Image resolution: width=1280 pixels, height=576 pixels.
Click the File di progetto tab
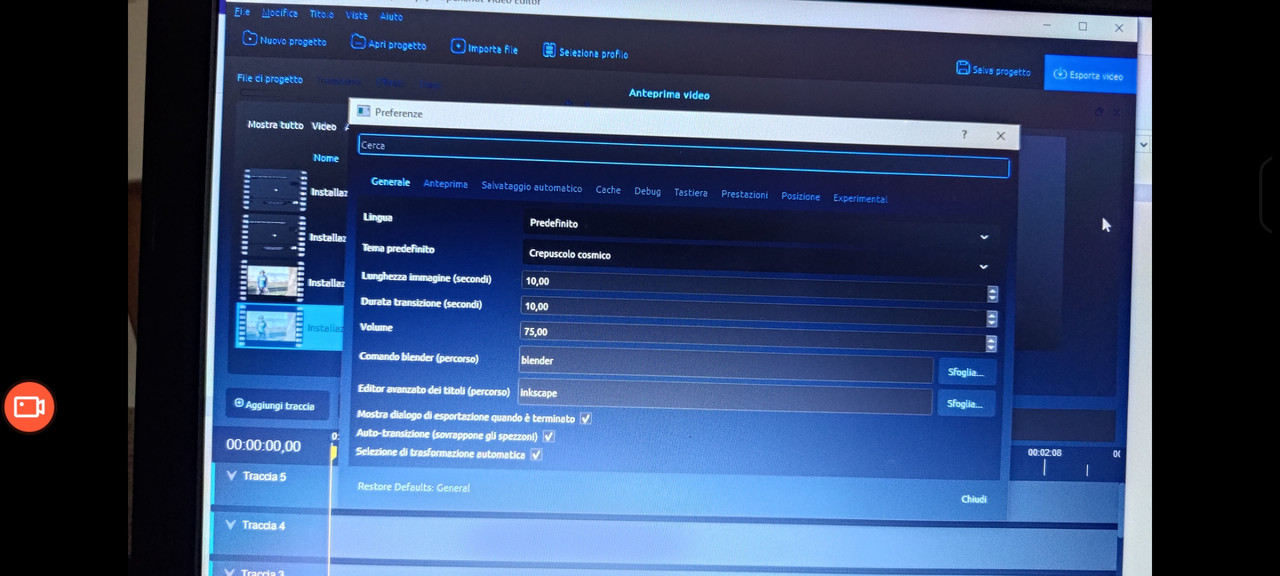coord(270,78)
